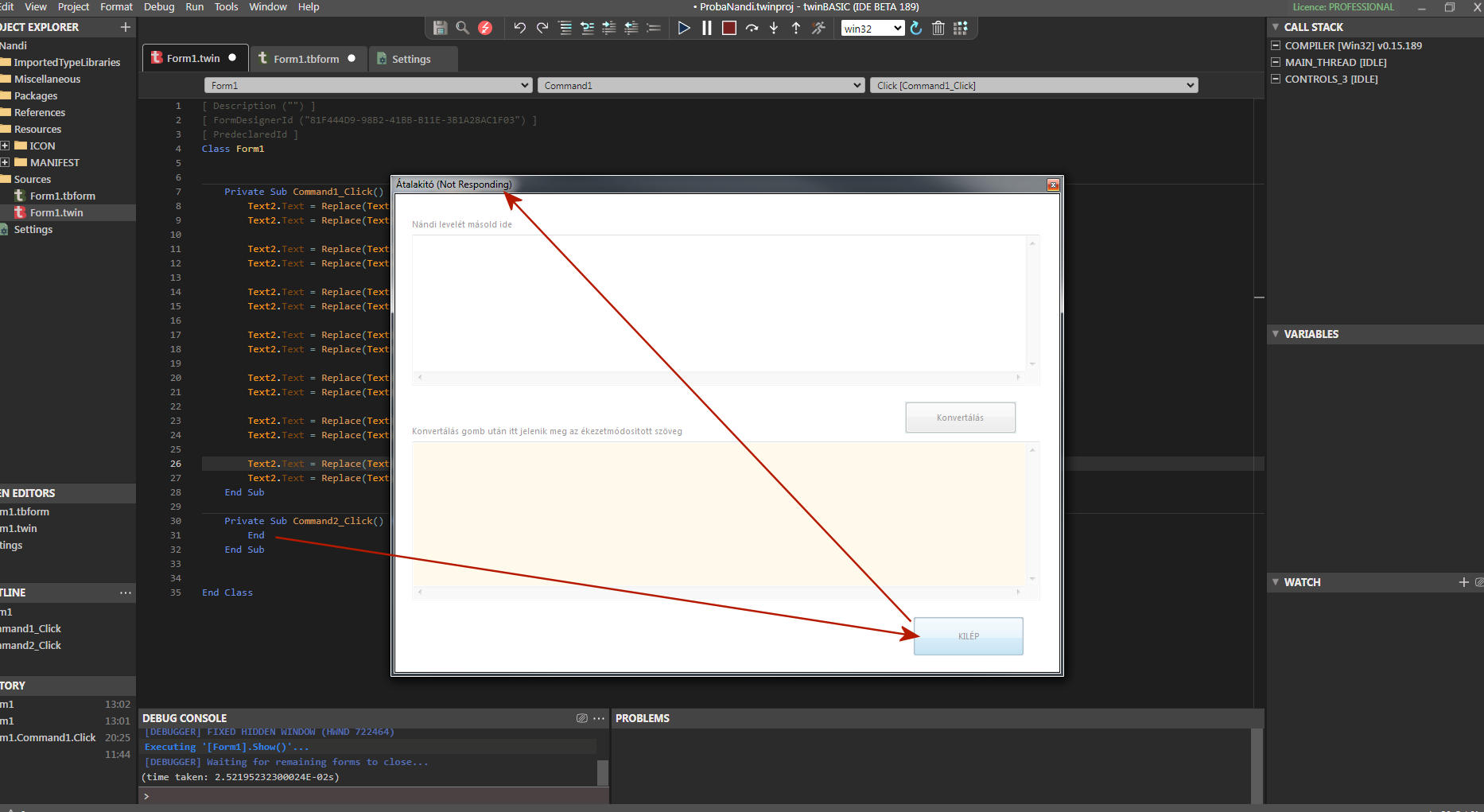Screen dimensions: 1484x812
Task: Switch to the Form1.tbform tab
Action: pyautogui.click(x=307, y=59)
